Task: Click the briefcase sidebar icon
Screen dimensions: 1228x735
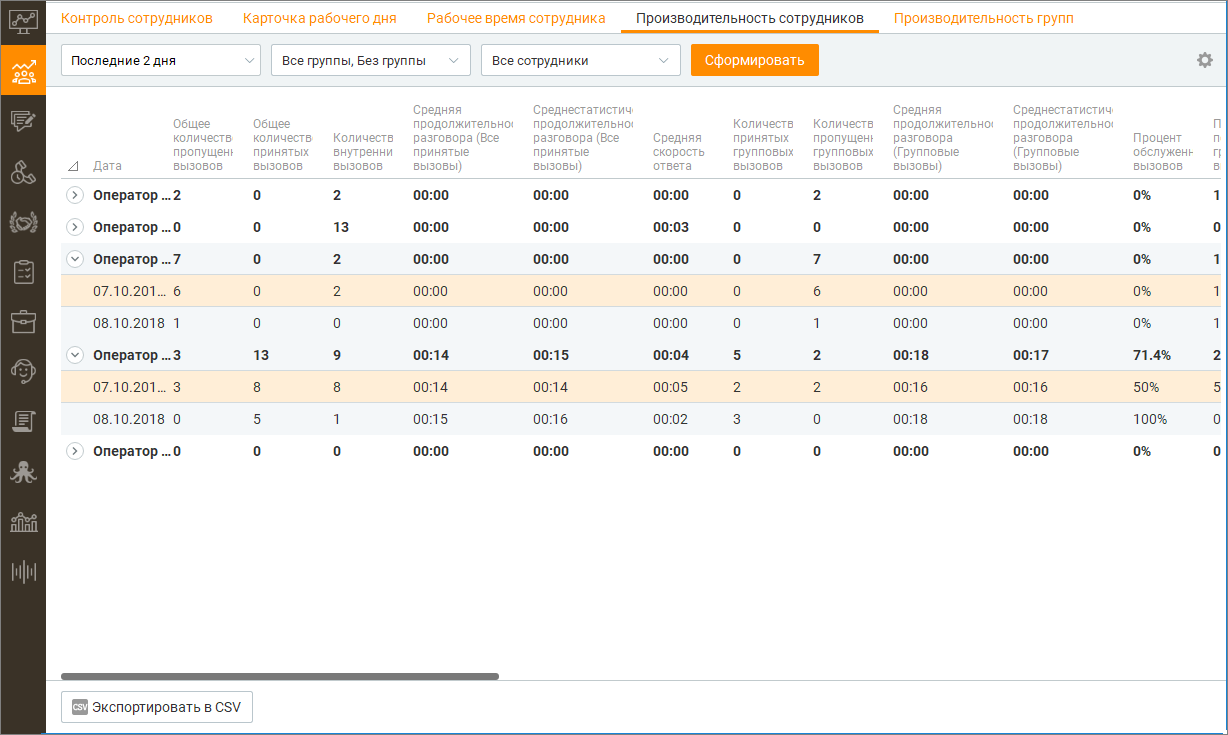Action: pos(23,321)
